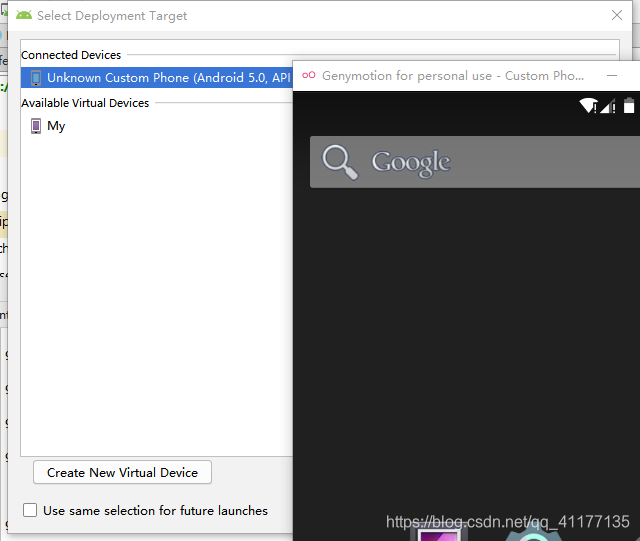Click the Create New Virtual Device button
The image size is (640, 541).
pyautogui.click(x=122, y=472)
